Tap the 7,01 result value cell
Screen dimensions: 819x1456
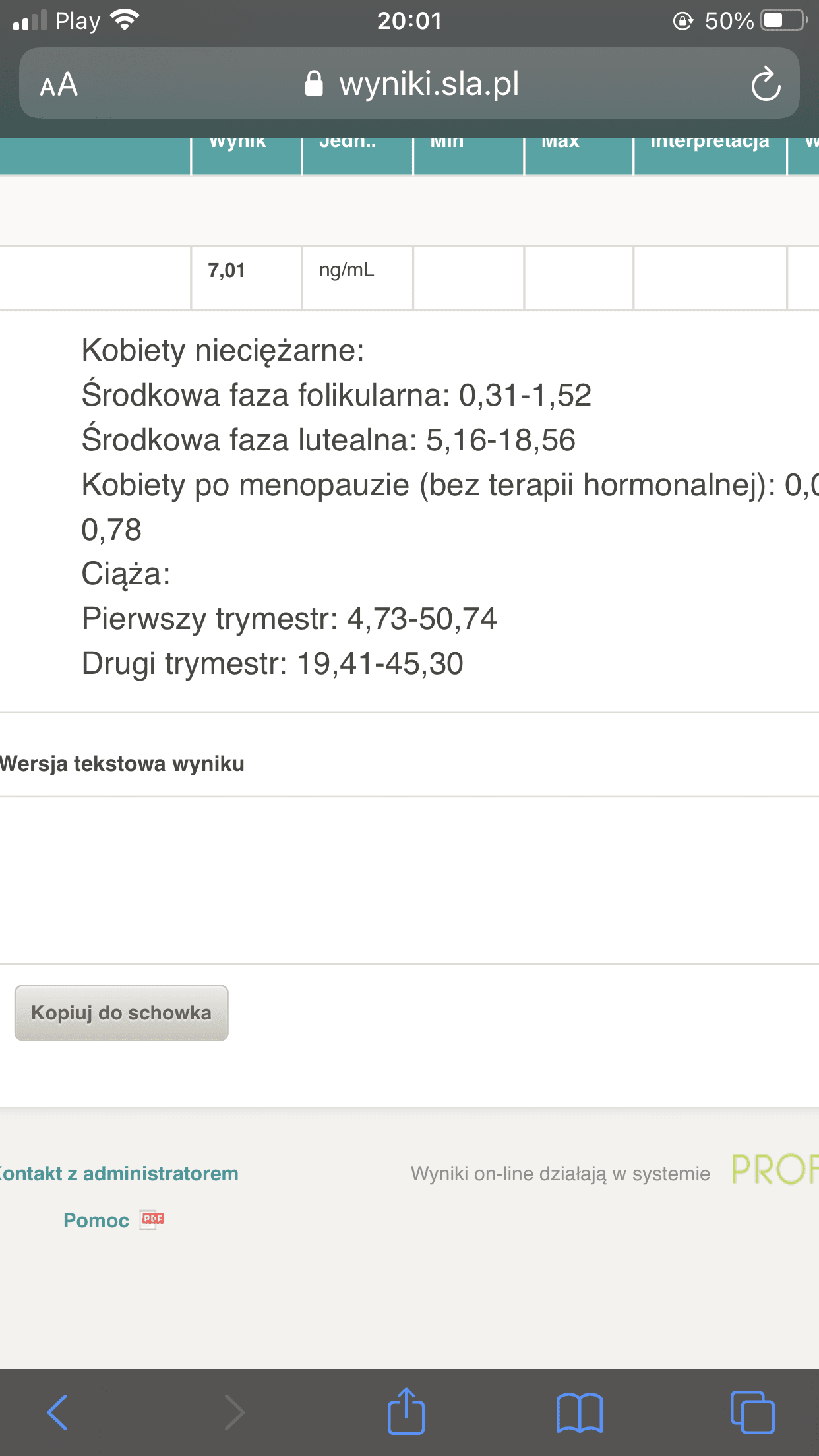[x=227, y=270]
